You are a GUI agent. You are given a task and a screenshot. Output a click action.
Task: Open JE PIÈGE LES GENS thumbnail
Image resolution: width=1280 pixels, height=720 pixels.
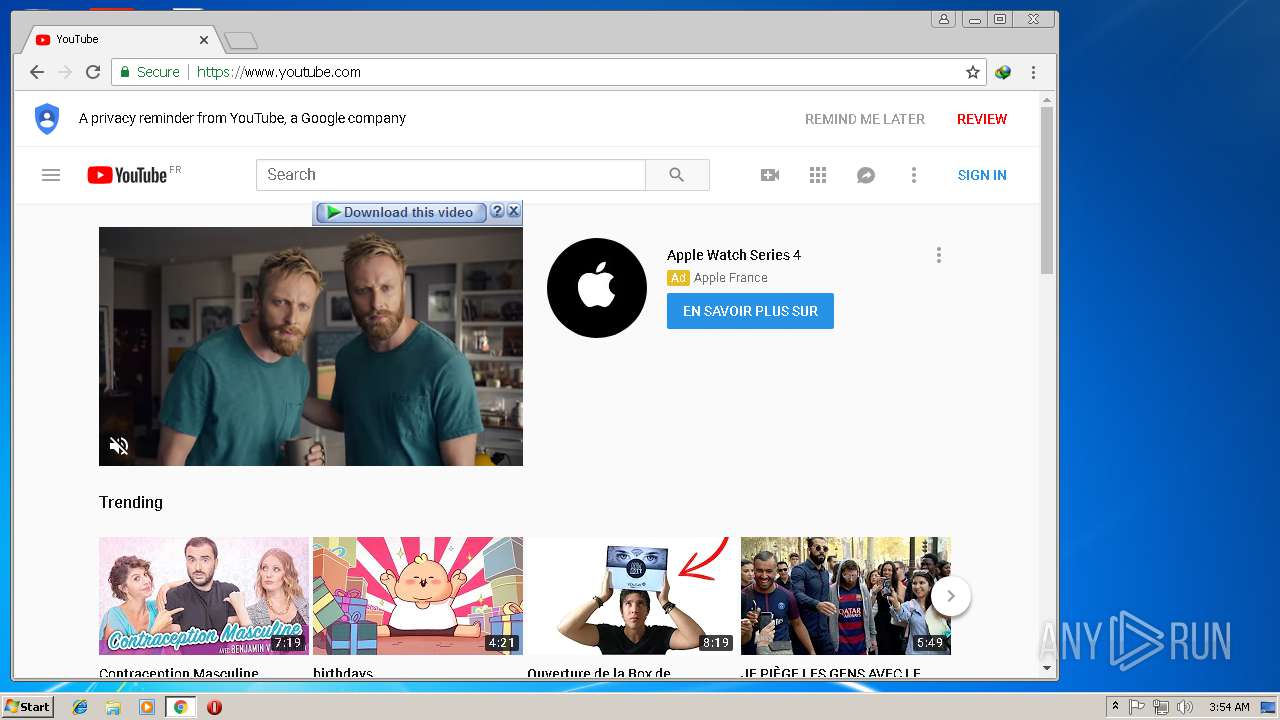click(x=846, y=596)
